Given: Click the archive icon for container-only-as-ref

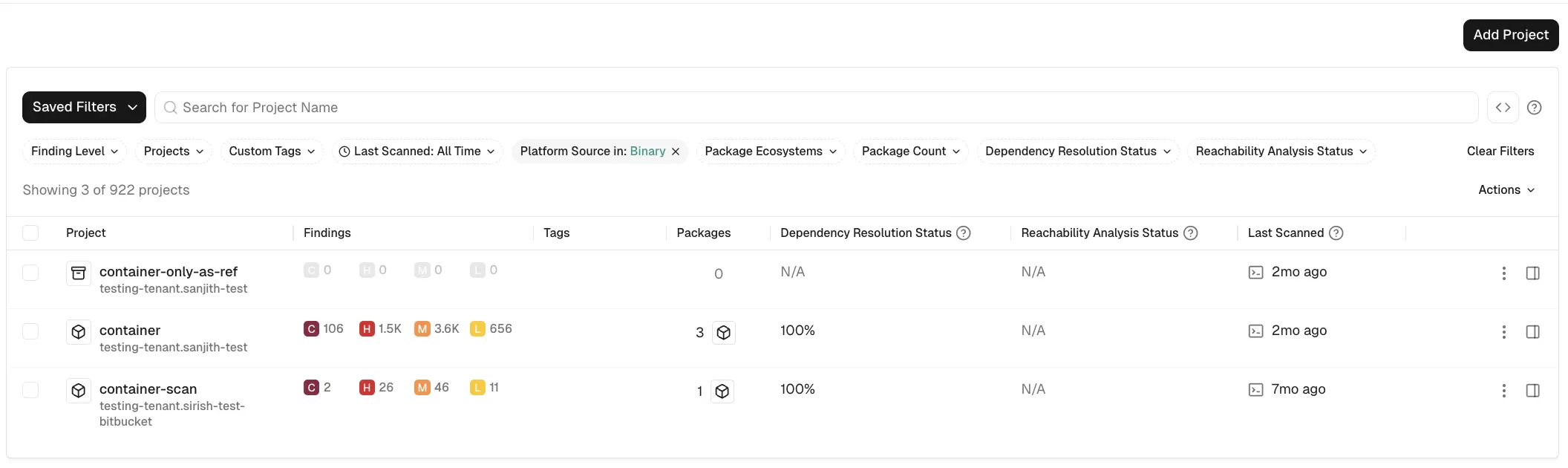Looking at the screenshot, I should [x=79, y=273].
